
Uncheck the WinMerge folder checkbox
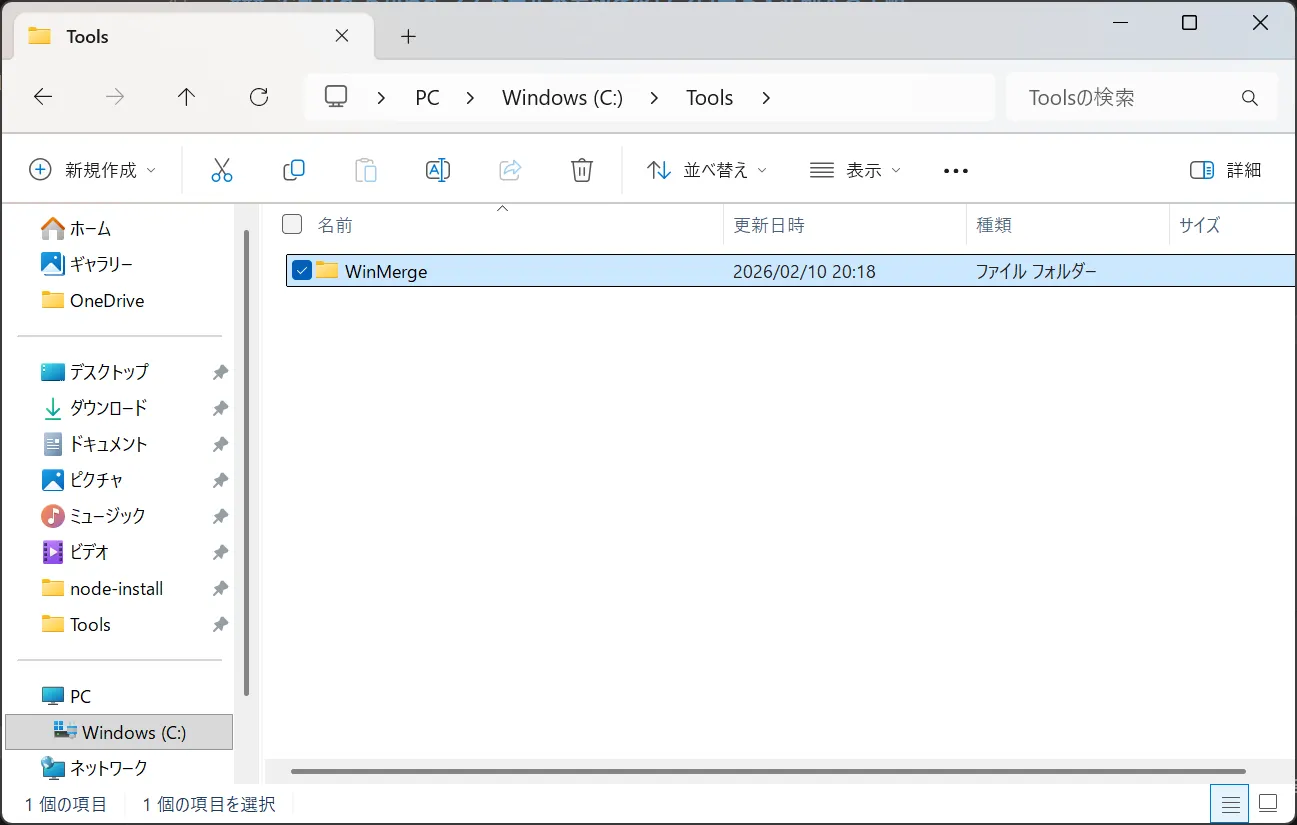click(302, 270)
